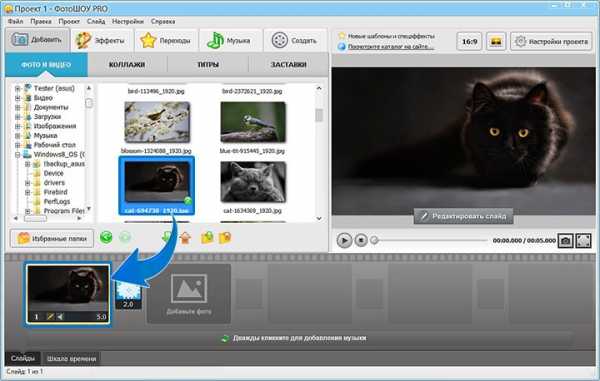Go to the home folder icon

coord(186,238)
